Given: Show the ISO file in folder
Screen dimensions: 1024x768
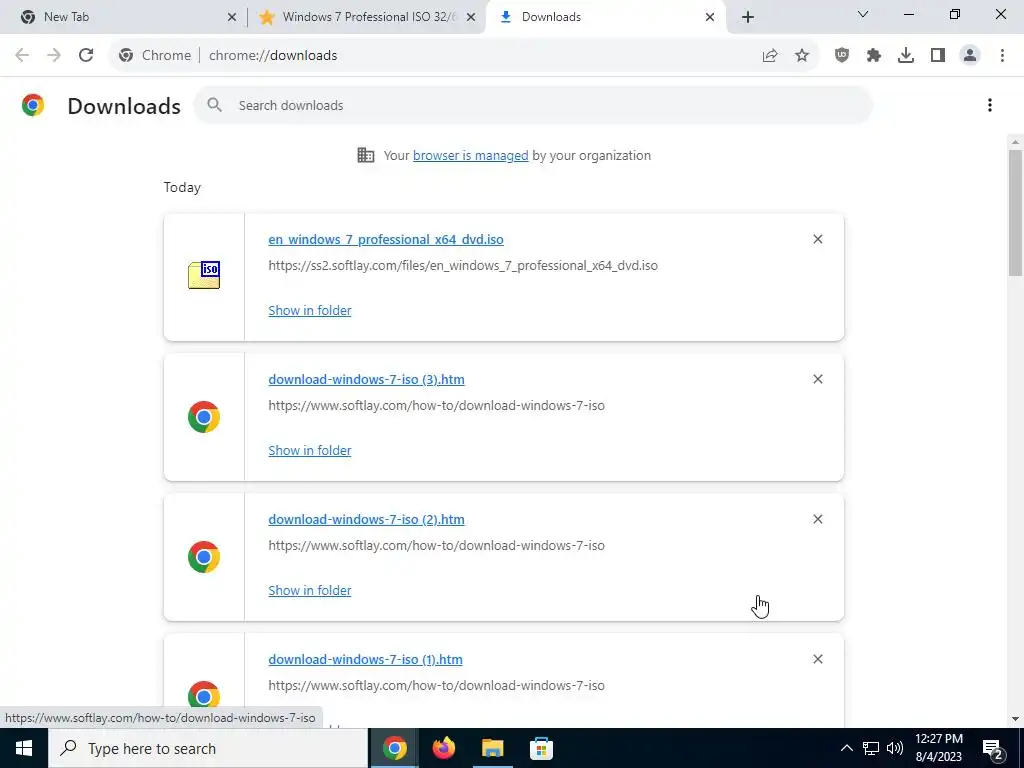Looking at the screenshot, I should [310, 310].
